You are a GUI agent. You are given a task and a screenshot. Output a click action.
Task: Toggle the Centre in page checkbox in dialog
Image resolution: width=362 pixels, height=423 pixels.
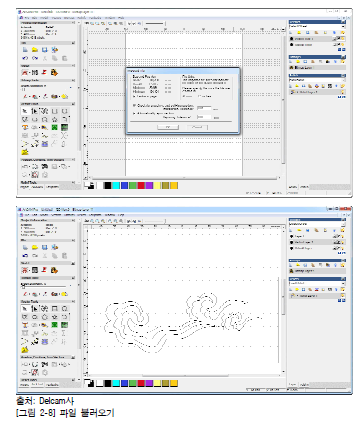[135, 96]
